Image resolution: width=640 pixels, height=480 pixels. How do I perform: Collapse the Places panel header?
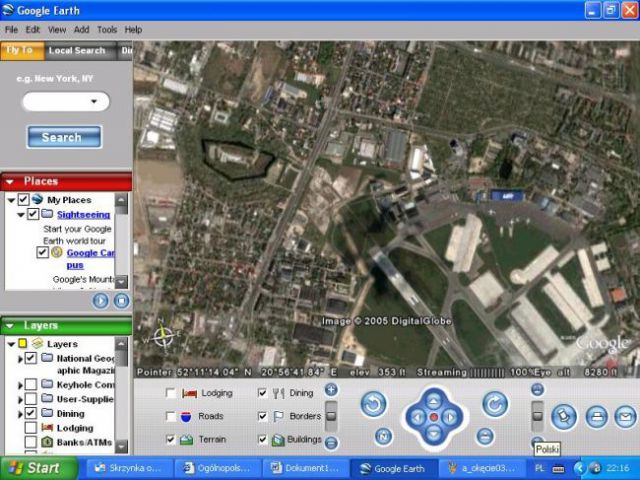pyautogui.click(x=10, y=182)
